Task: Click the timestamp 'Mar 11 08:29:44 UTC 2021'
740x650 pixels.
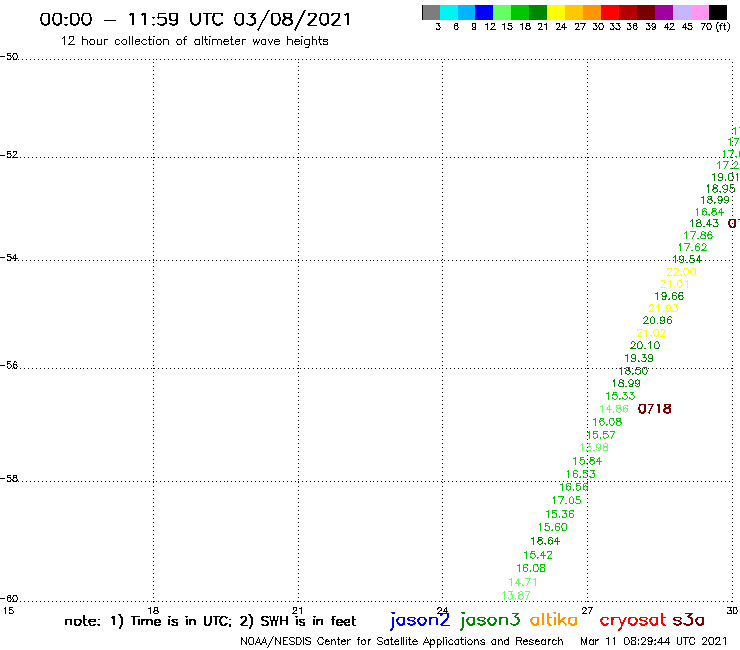Action: tap(654, 642)
